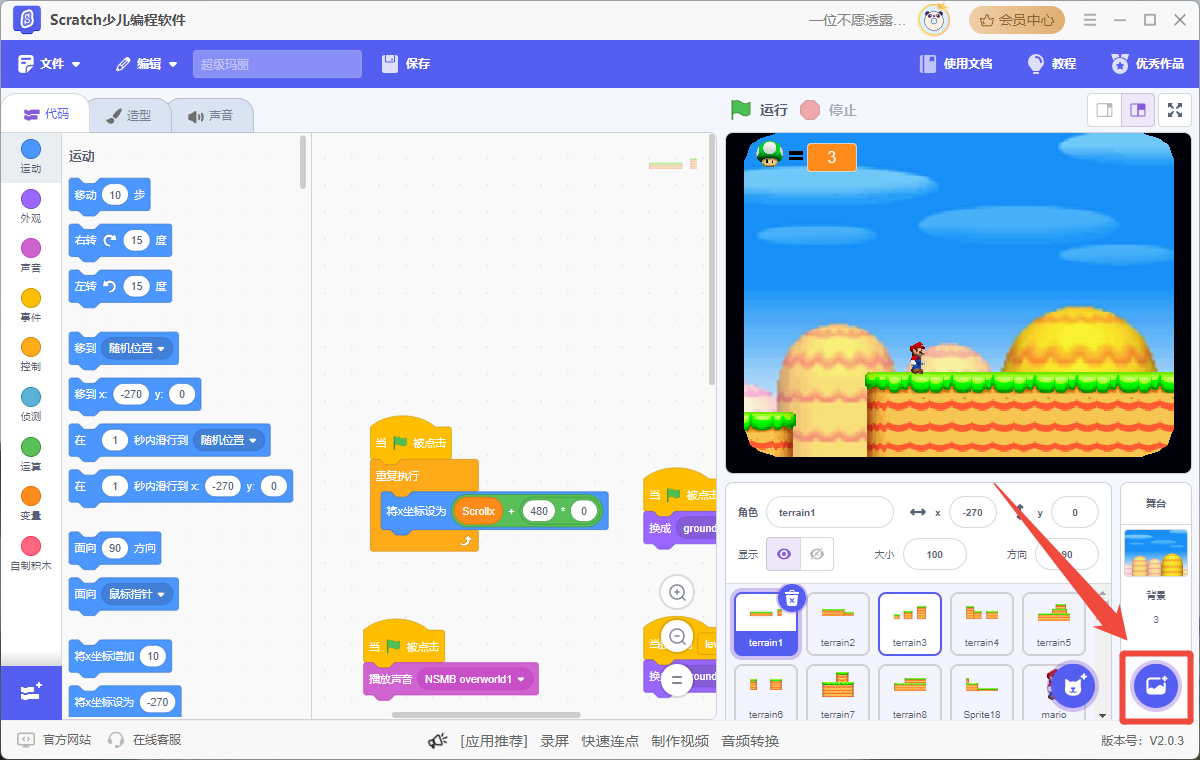
Task: Select the terrain5 sprite thumbnail
Action: pos(1053,624)
